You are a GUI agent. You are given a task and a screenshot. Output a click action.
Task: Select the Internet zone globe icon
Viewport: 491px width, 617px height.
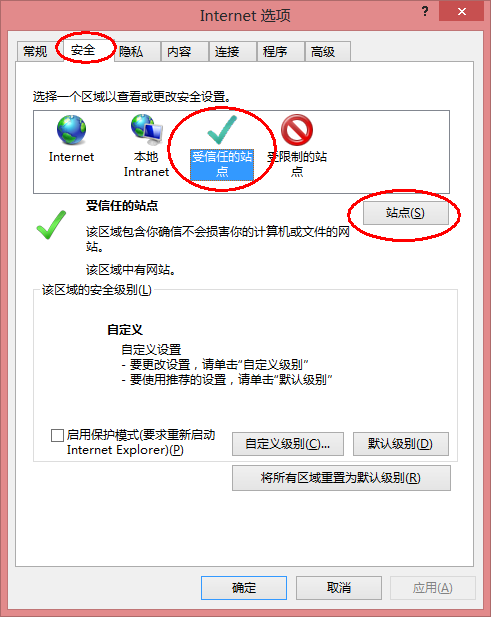[71, 129]
